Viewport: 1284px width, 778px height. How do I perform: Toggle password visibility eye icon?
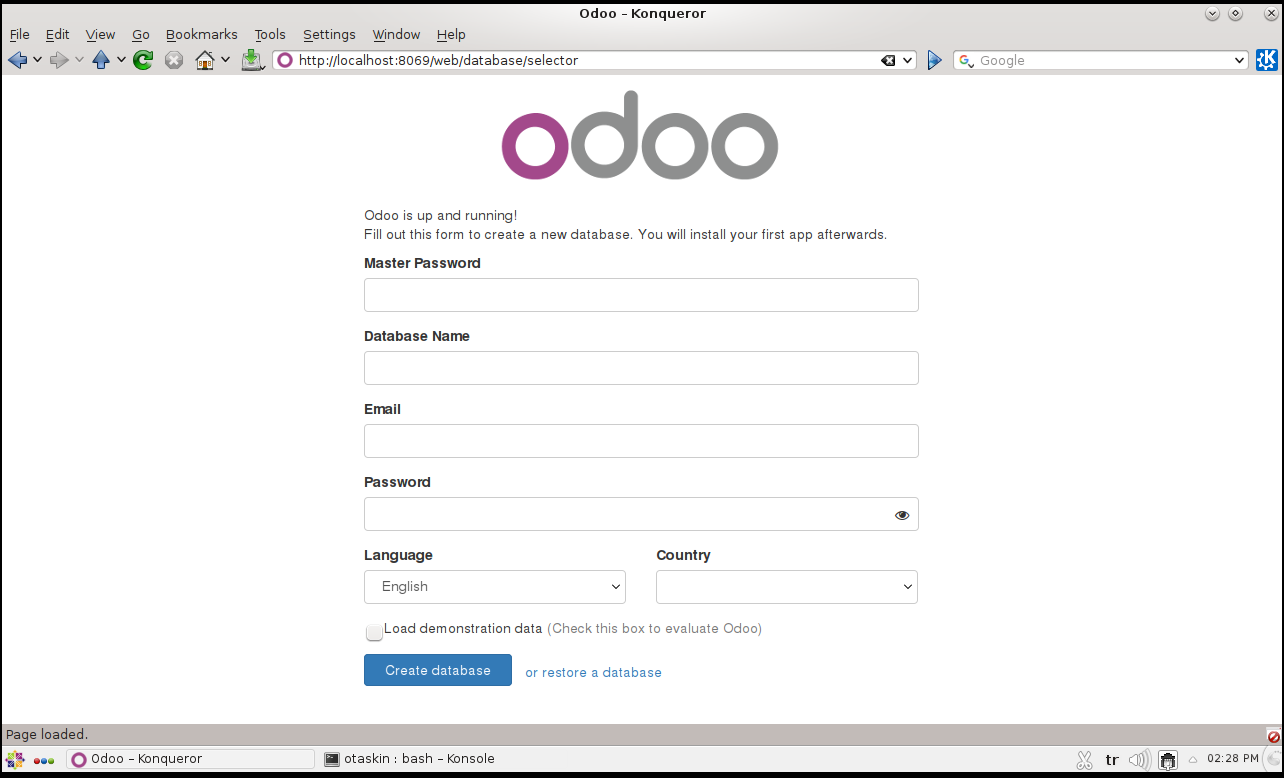[902, 515]
